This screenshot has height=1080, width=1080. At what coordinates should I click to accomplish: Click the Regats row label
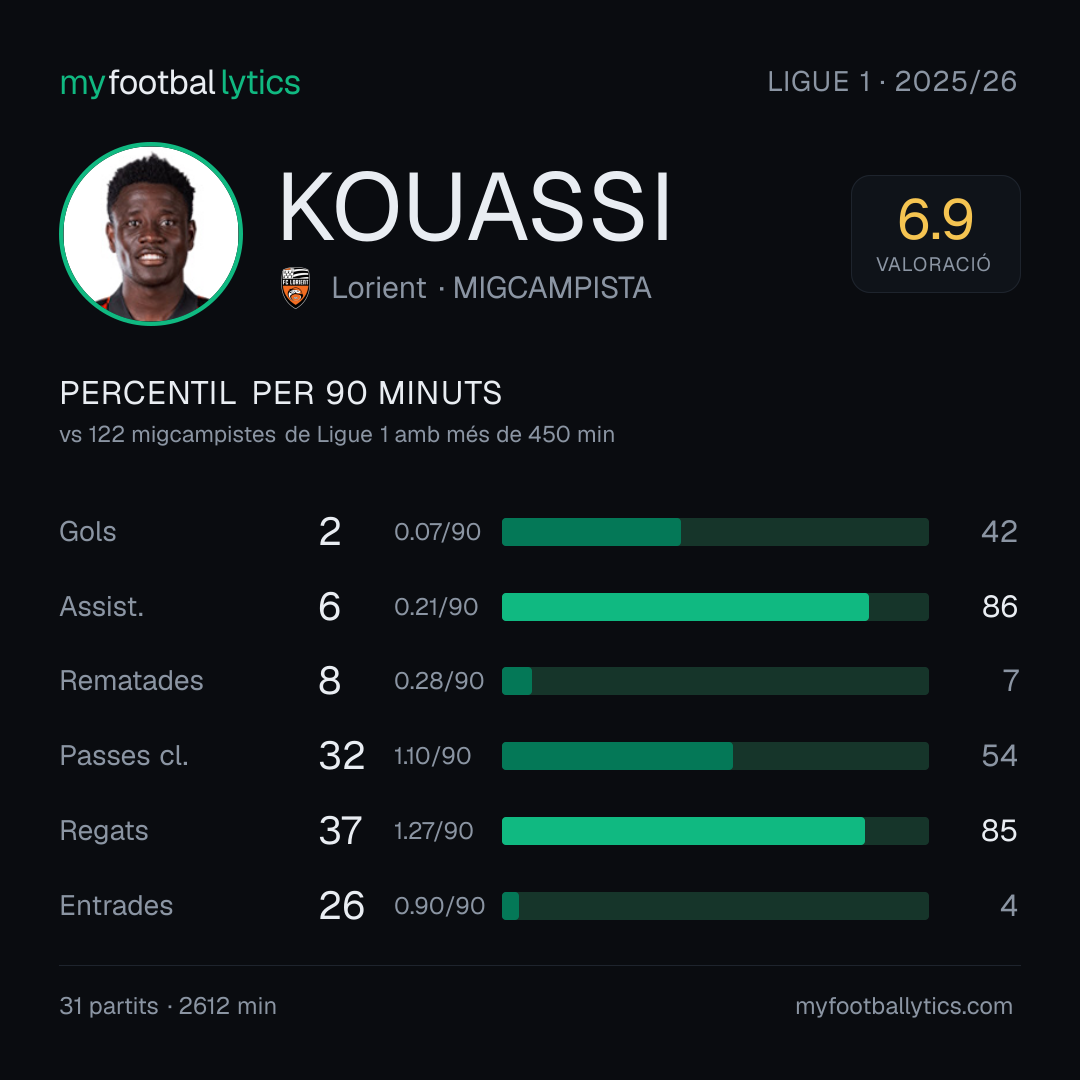104,831
